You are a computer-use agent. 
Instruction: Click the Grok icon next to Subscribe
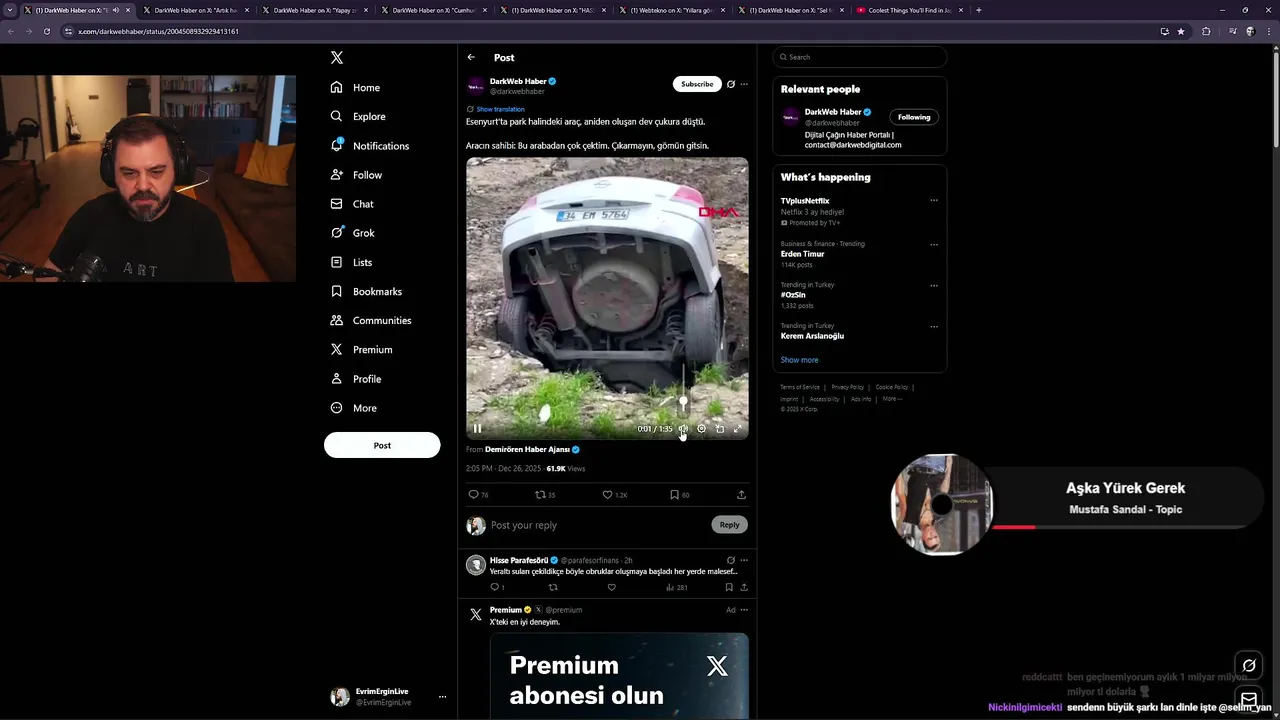(731, 84)
